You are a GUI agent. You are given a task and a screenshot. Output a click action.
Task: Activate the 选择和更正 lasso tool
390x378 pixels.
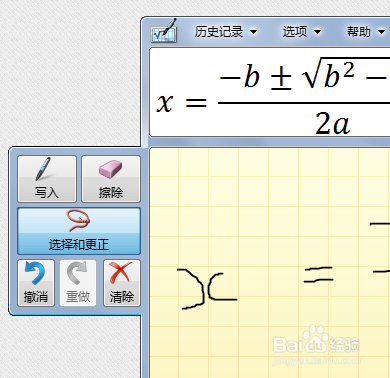(x=79, y=231)
